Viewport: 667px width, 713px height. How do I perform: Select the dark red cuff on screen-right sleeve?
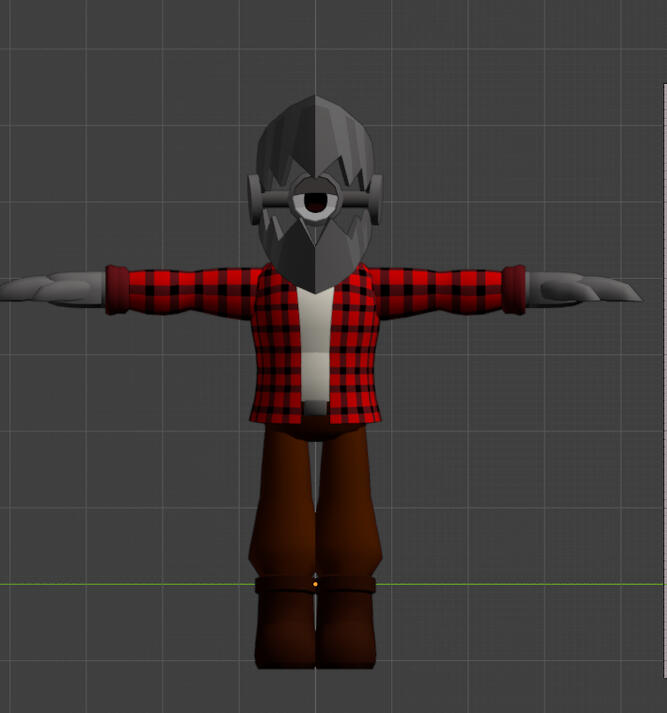514,290
